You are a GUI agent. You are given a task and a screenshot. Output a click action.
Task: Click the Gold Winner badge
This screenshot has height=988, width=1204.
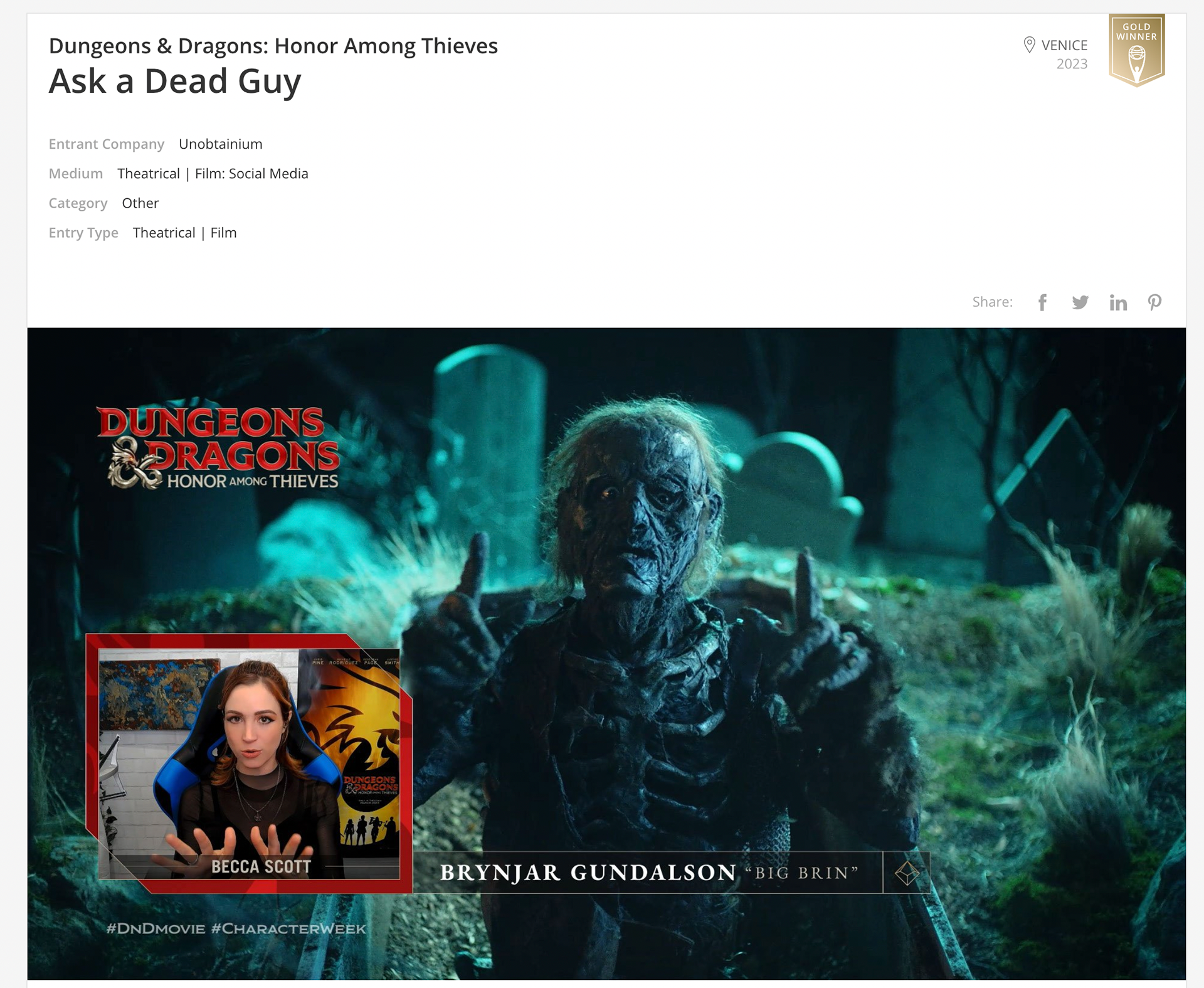click(1136, 50)
